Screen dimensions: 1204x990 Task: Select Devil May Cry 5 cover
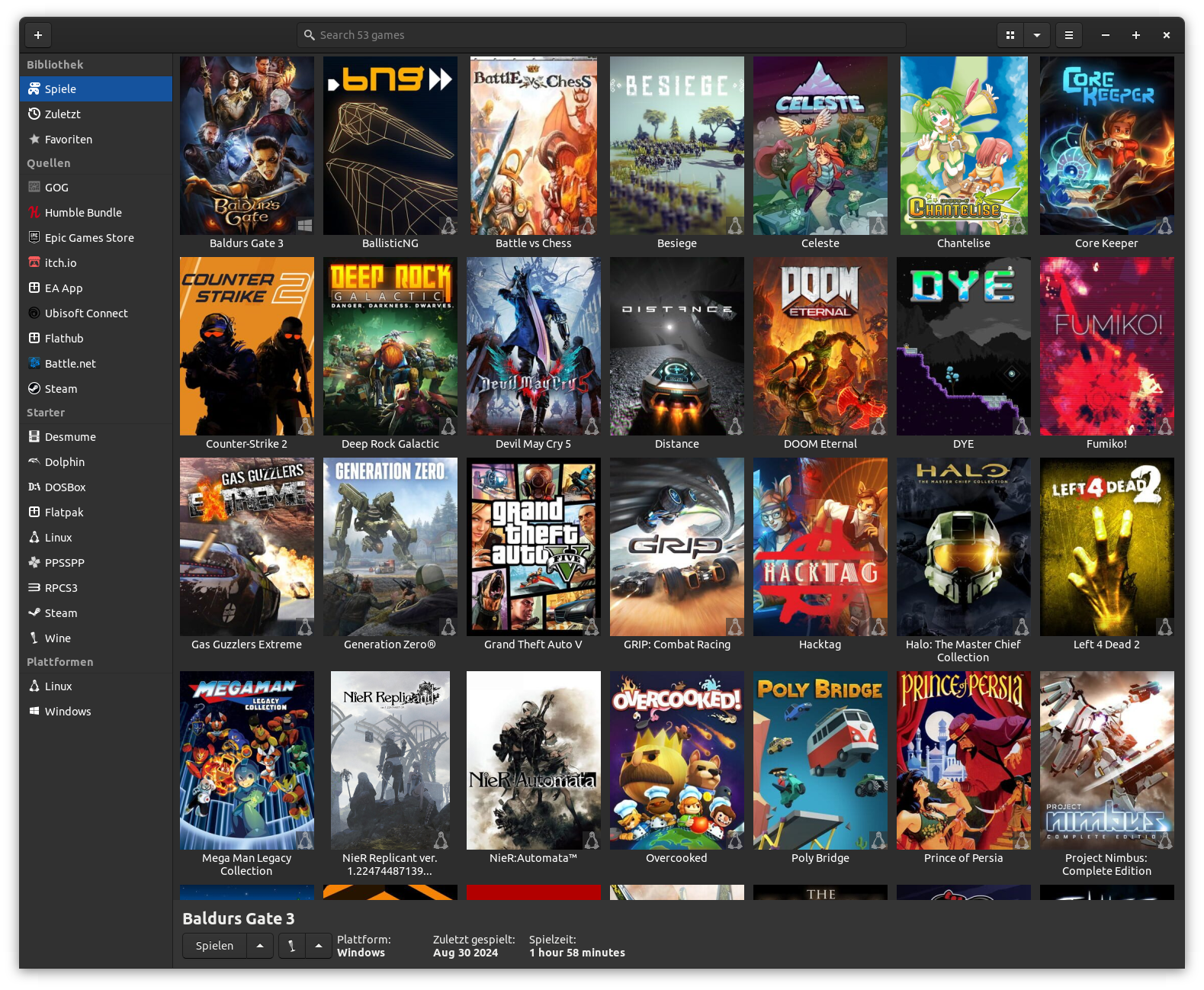[534, 346]
